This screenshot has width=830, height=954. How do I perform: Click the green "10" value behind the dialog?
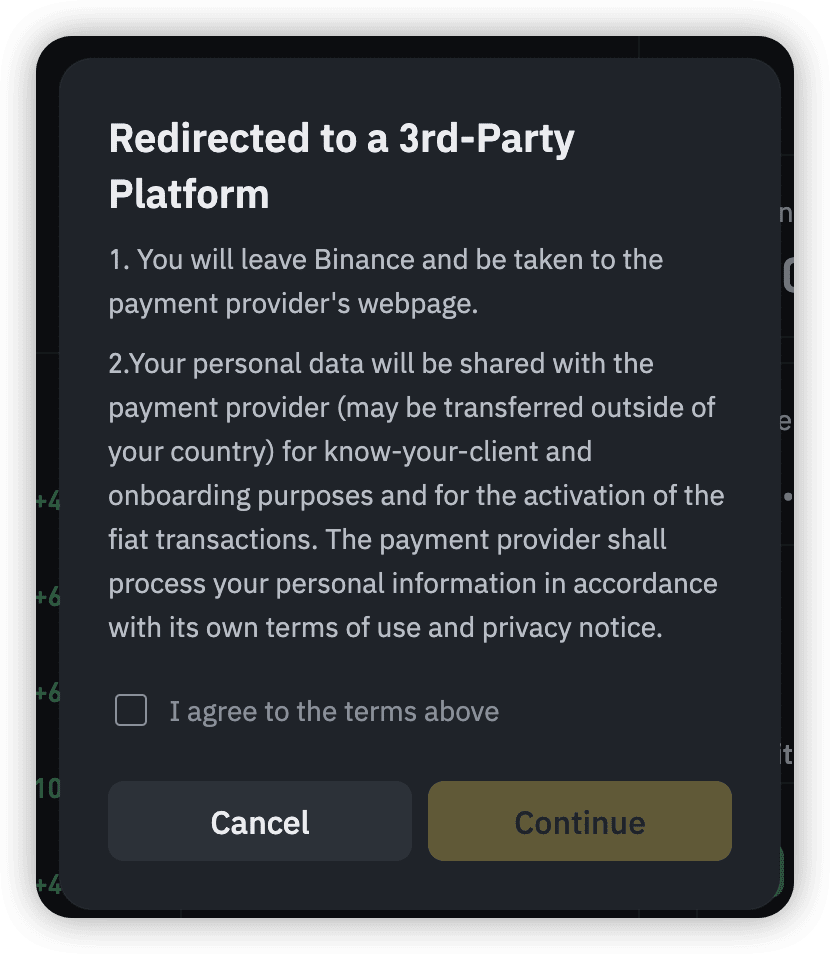coord(47,790)
